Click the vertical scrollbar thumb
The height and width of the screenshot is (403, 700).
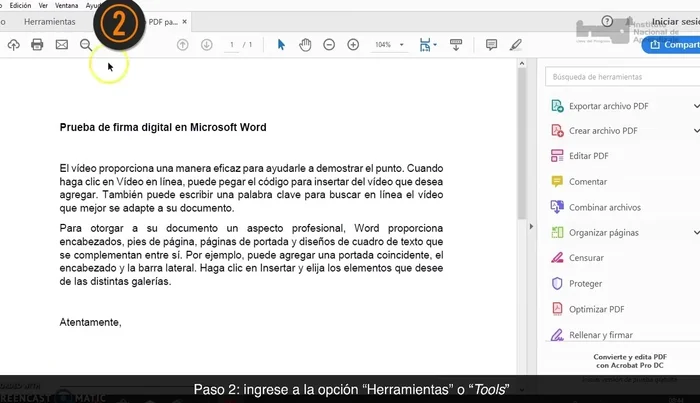[x=521, y=144]
